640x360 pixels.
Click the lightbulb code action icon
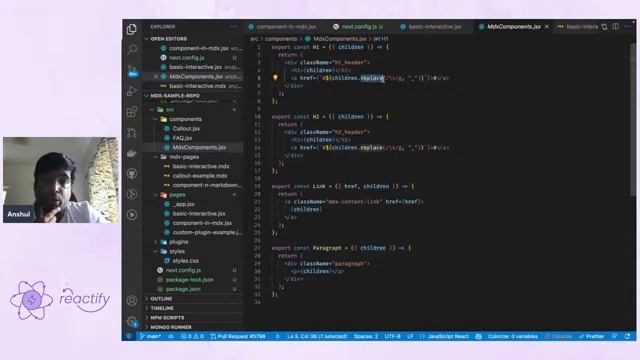pyautogui.click(x=275, y=78)
